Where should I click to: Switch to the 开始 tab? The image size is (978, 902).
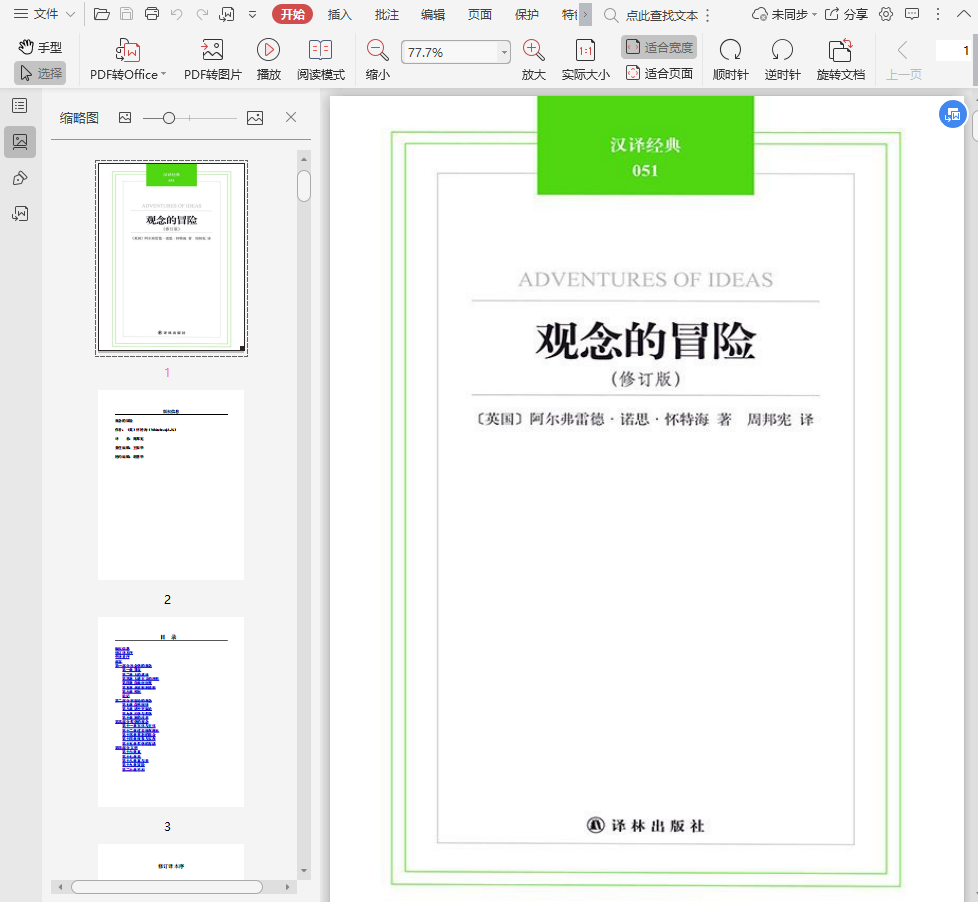[292, 14]
